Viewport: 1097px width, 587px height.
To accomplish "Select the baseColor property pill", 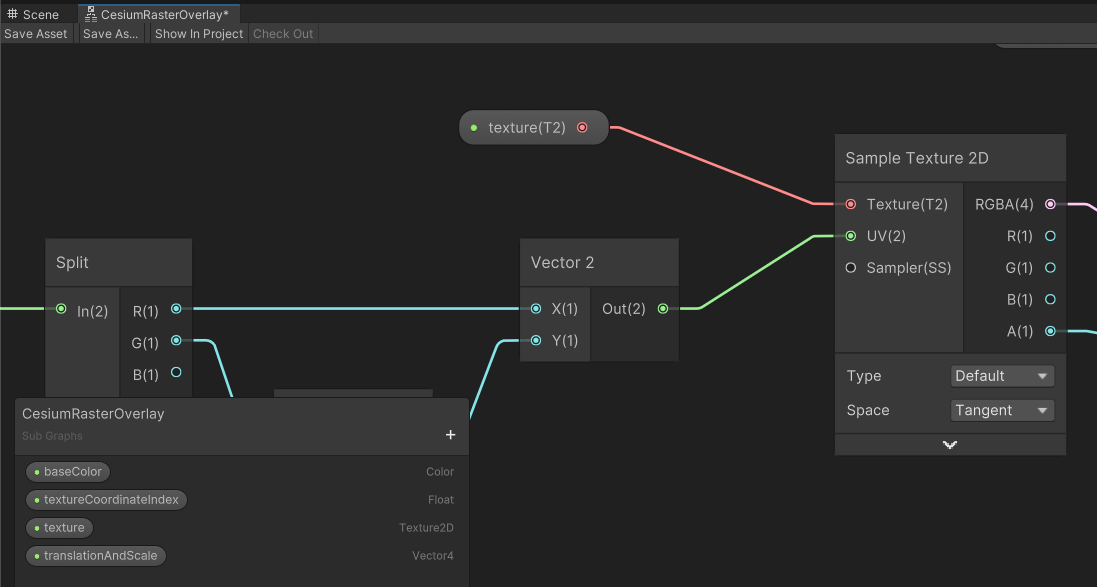I will pos(68,472).
